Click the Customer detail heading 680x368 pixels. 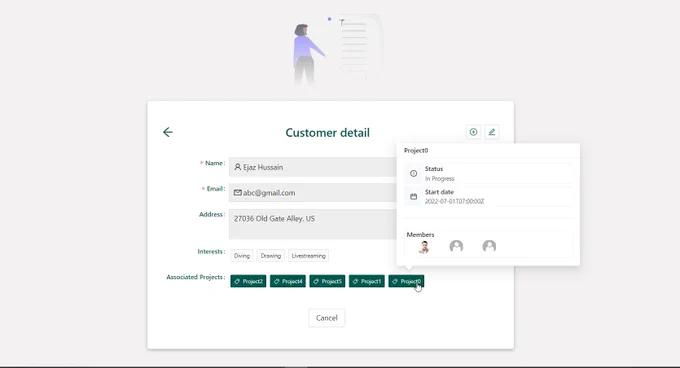point(327,133)
